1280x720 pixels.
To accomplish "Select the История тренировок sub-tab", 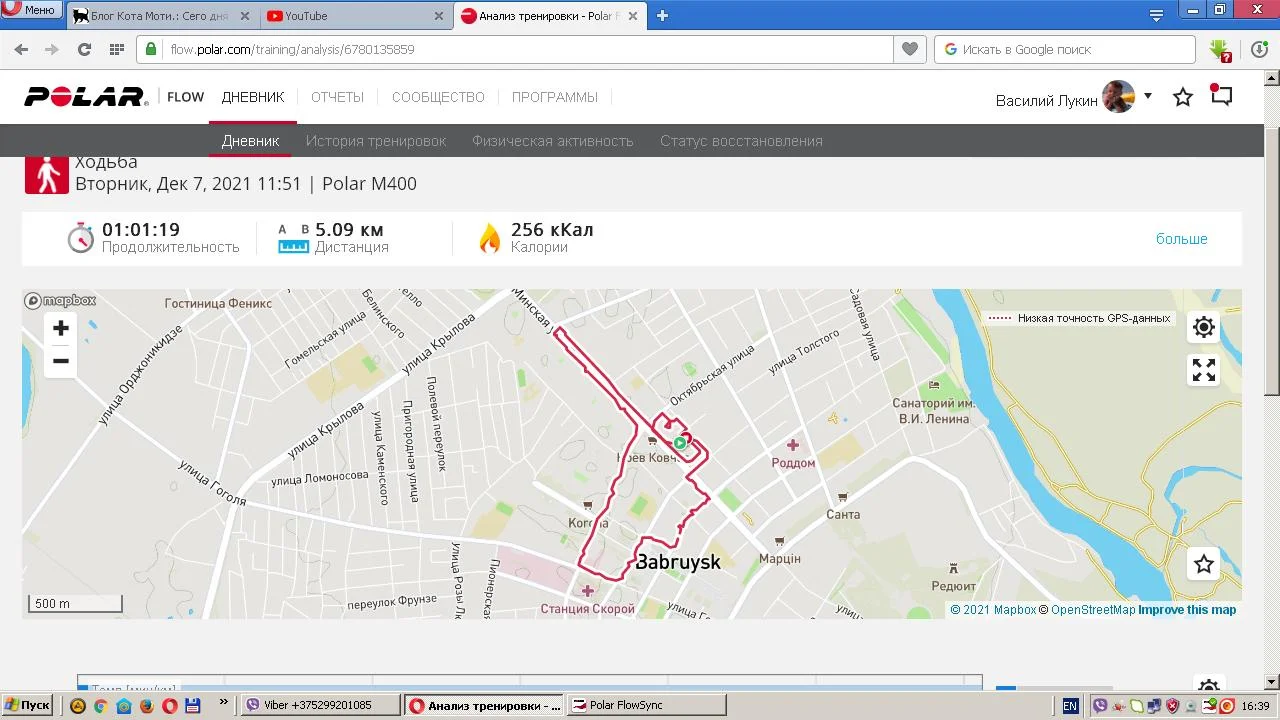I will click(376, 141).
